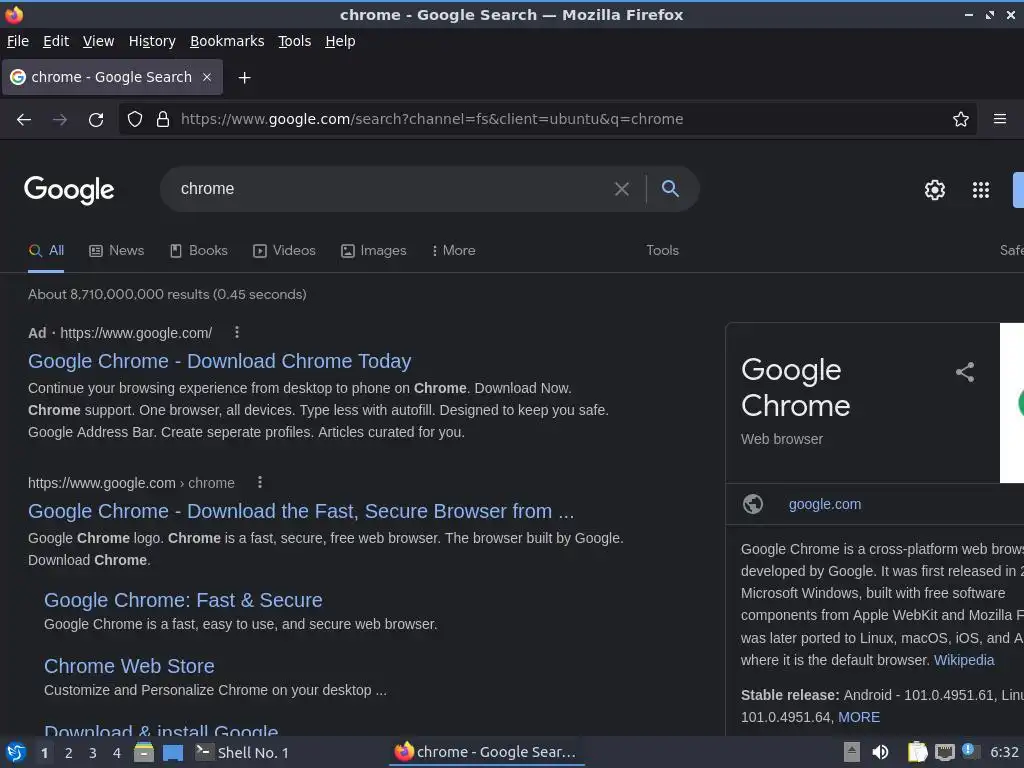Click MORE under Stable release
Screen dimensions: 1024x768
point(859,717)
